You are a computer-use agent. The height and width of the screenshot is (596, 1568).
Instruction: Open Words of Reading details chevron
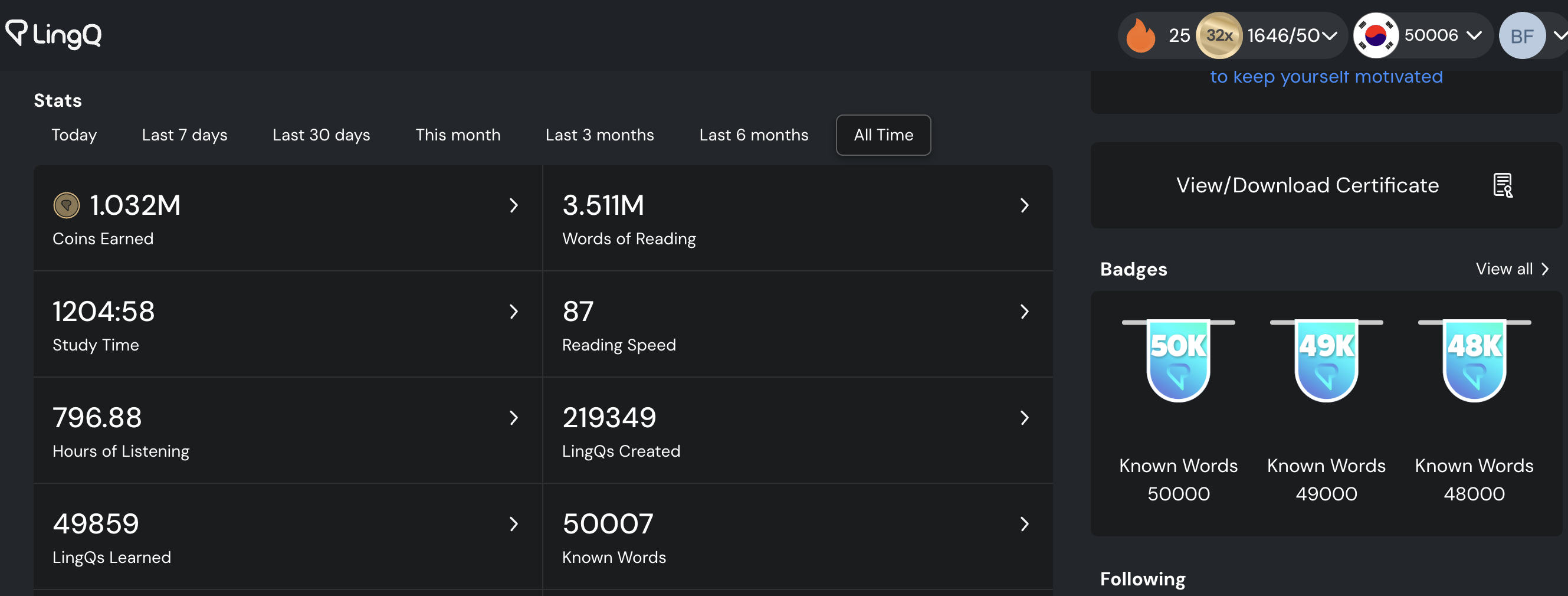(x=1024, y=206)
